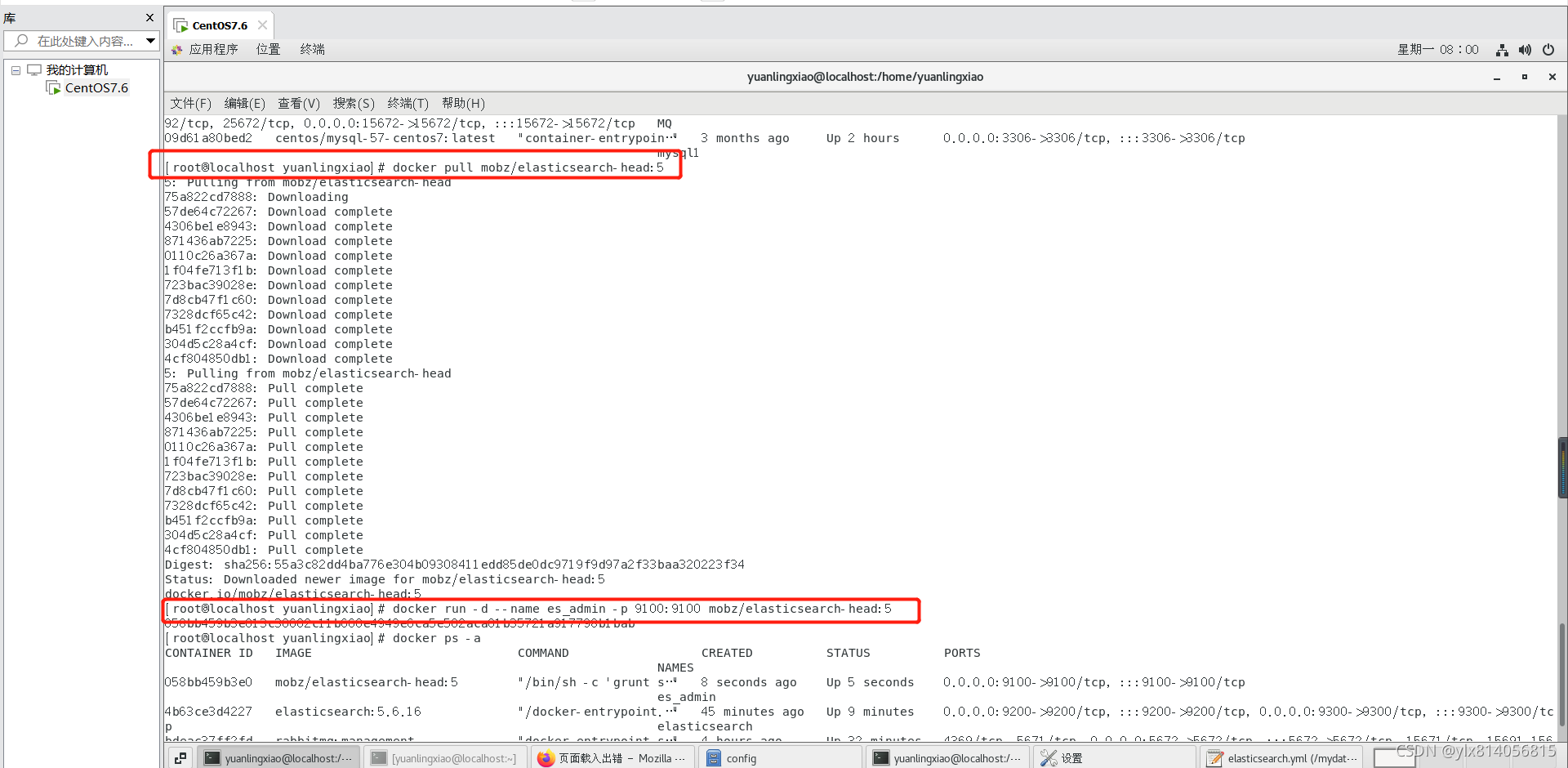This screenshot has width=1568, height=768.
Task: Click the config file manager icon in taskbar
Action: [x=713, y=758]
